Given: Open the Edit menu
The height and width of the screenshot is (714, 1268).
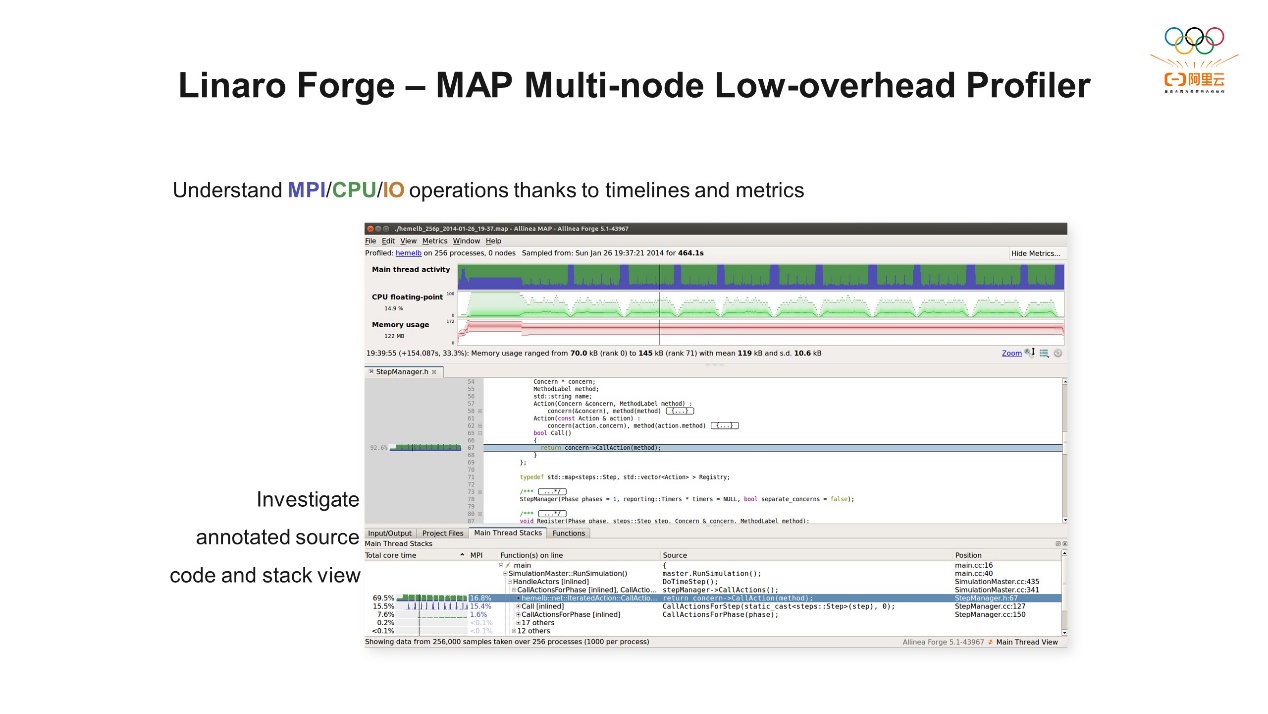Looking at the screenshot, I should click(x=387, y=241).
